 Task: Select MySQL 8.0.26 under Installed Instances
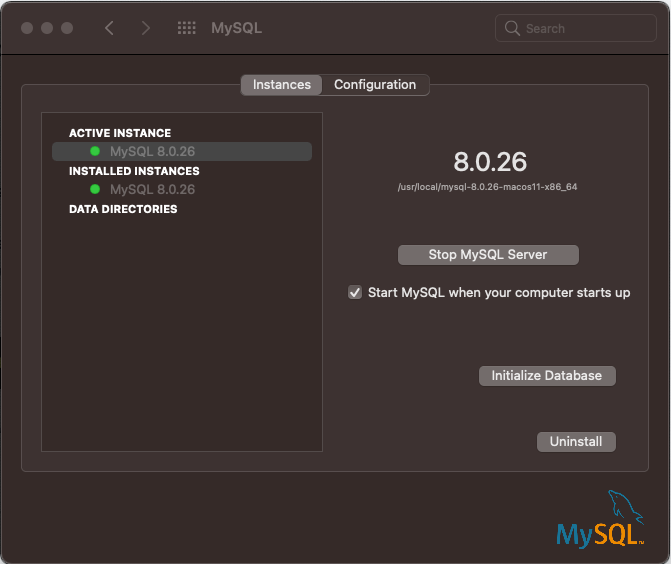[x=152, y=189]
